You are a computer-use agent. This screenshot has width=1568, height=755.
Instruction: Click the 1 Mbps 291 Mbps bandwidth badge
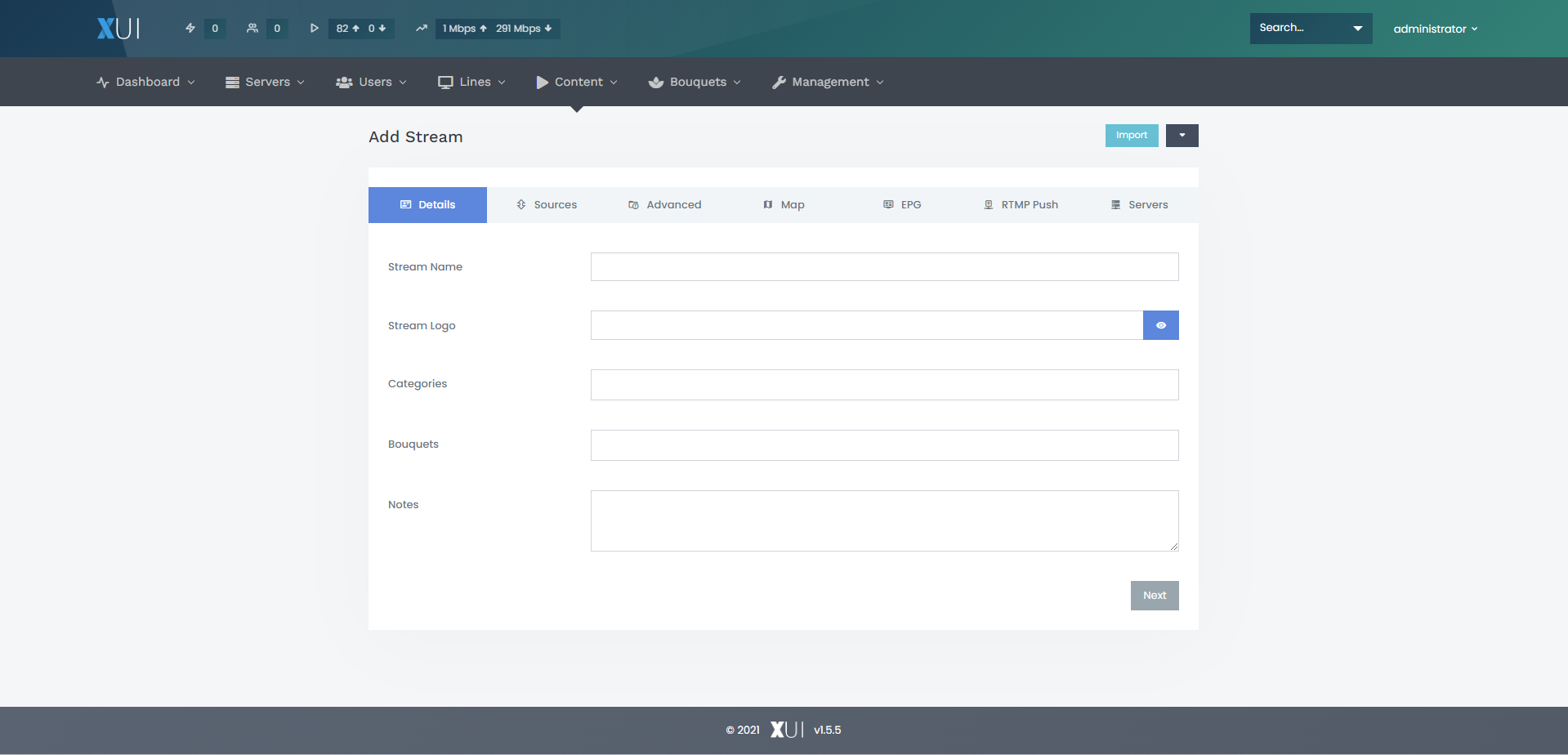click(498, 29)
